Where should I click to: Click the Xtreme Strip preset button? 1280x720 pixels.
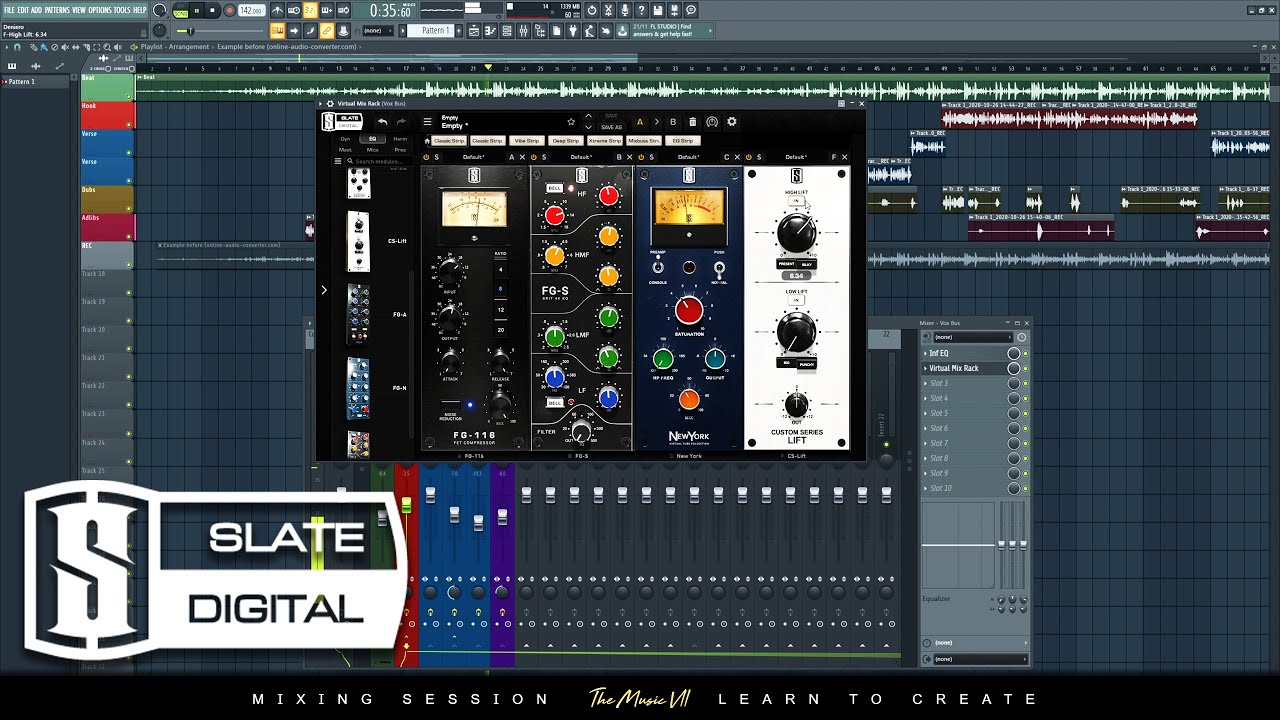604,141
